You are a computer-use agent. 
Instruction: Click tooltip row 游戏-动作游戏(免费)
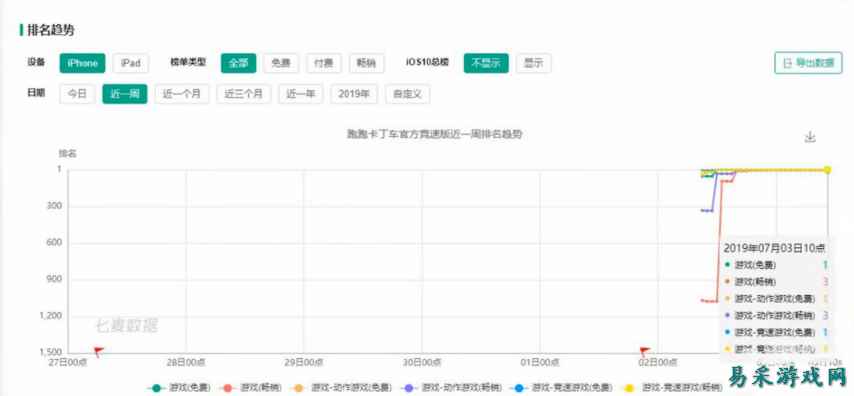coord(776,298)
